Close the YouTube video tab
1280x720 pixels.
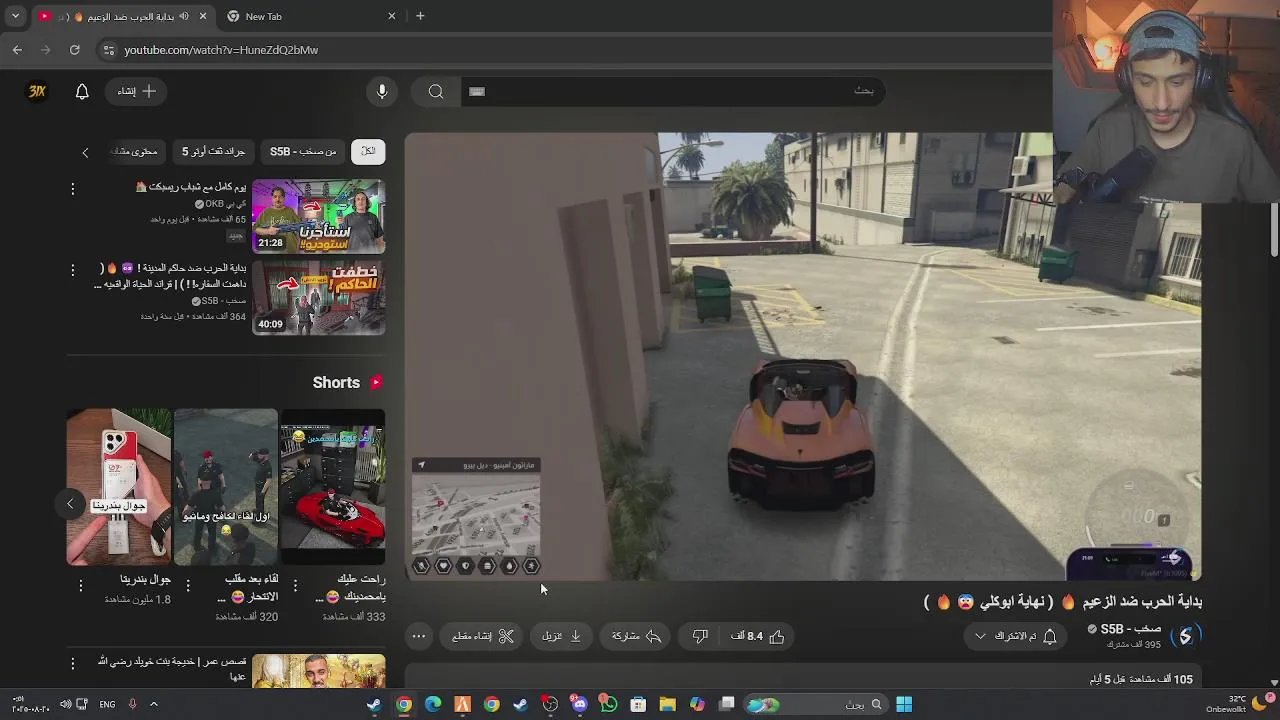202,16
